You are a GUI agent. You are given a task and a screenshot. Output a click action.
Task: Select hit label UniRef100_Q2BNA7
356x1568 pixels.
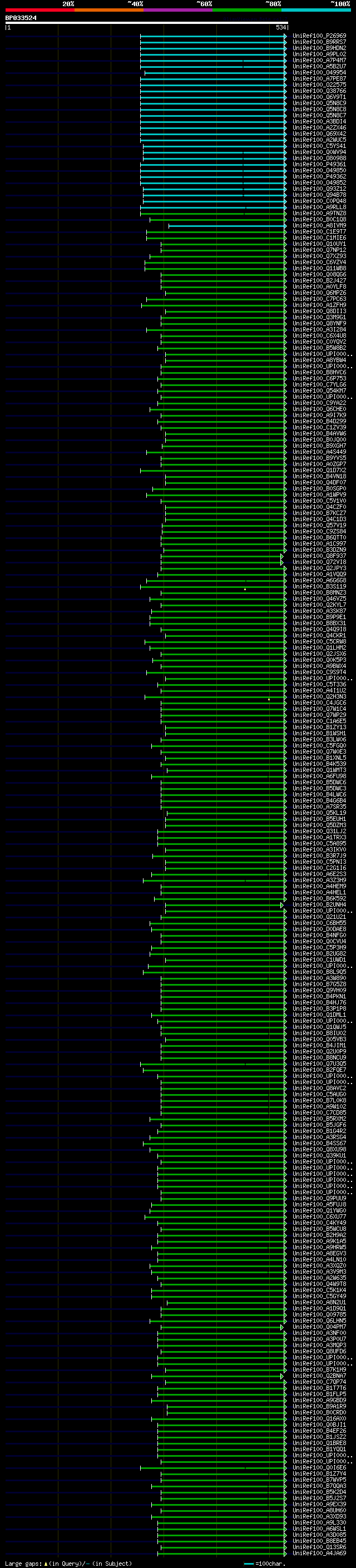[319, 1376]
